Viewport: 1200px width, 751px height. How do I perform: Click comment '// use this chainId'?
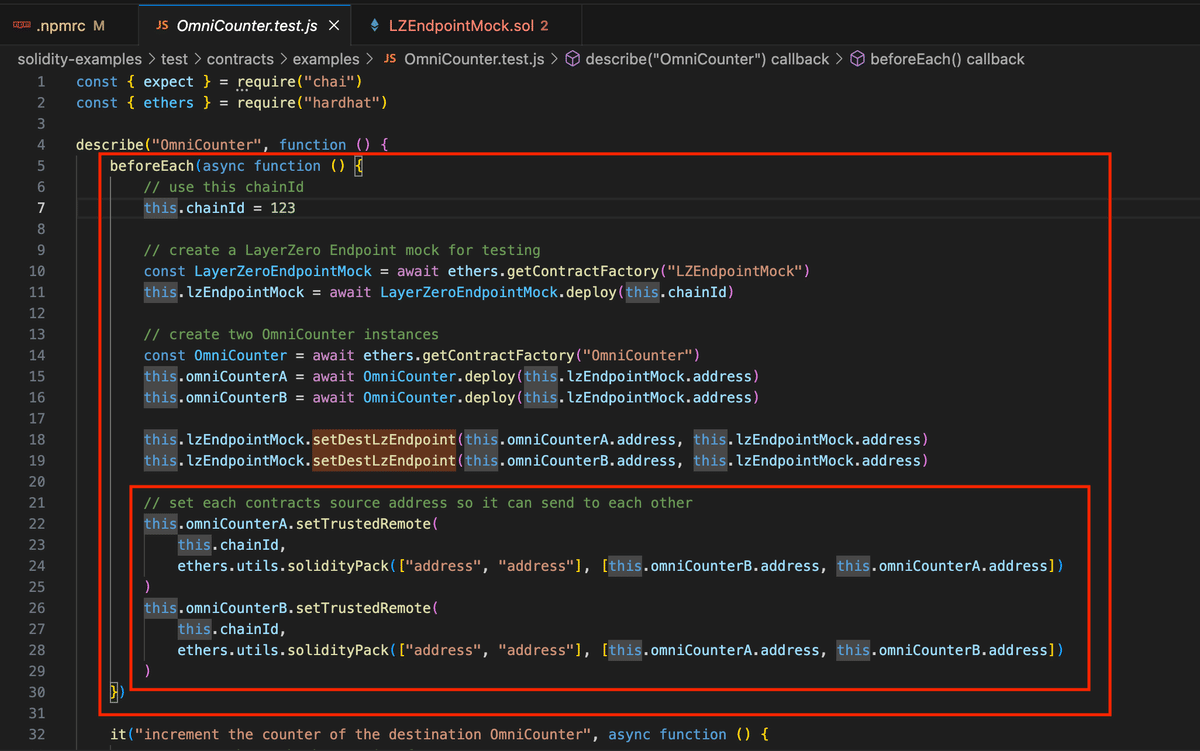click(x=223, y=187)
